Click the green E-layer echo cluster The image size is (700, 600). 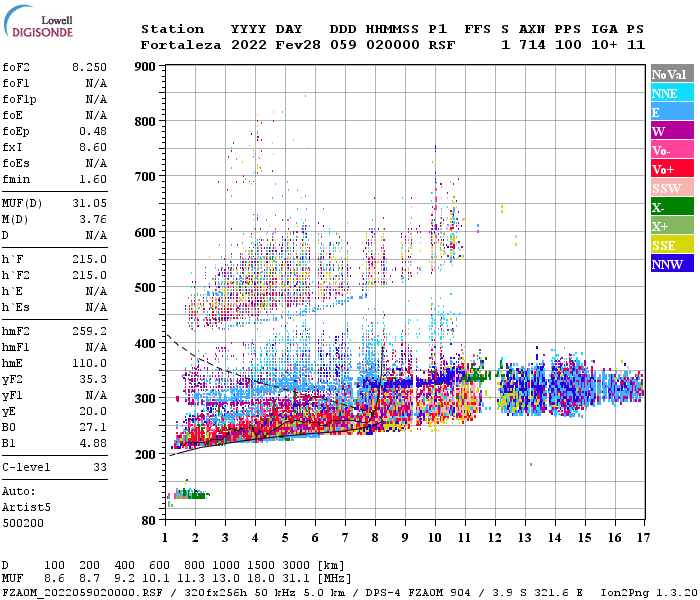pyautogui.click(x=191, y=494)
